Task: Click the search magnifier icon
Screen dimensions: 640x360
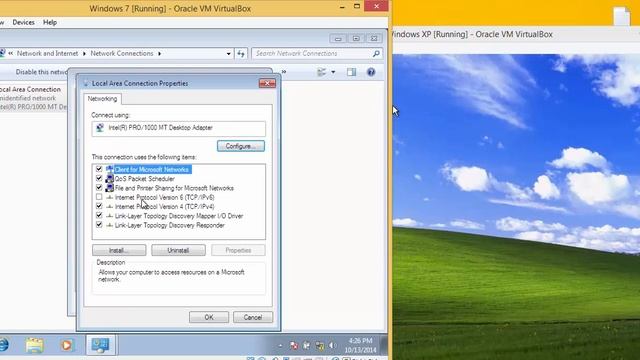Action: point(376,53)
